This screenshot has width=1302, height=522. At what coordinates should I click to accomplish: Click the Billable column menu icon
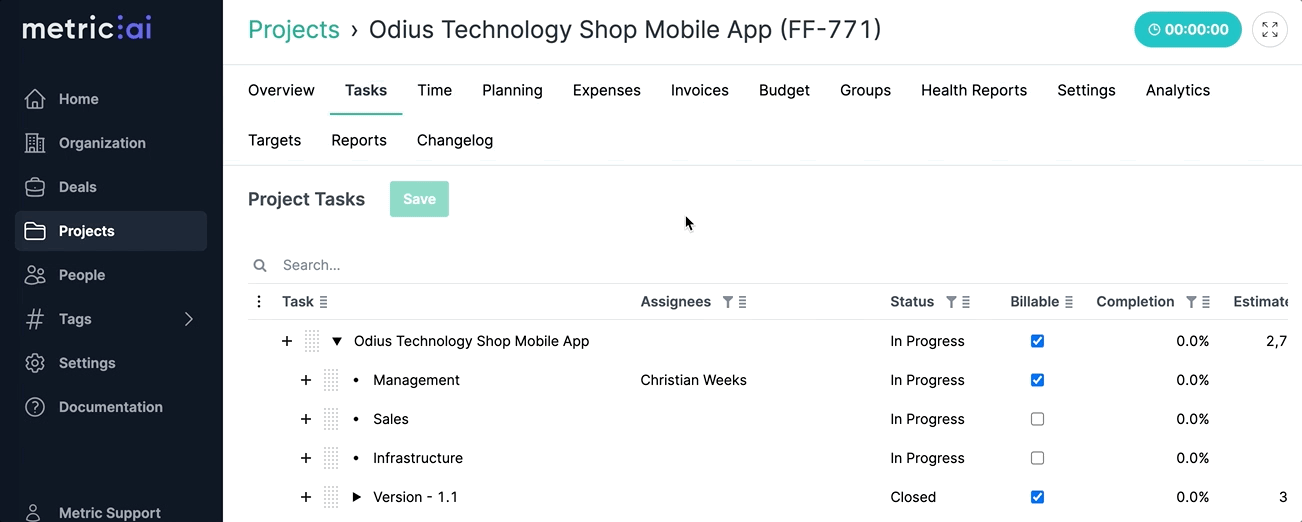tap(1069, 302)
